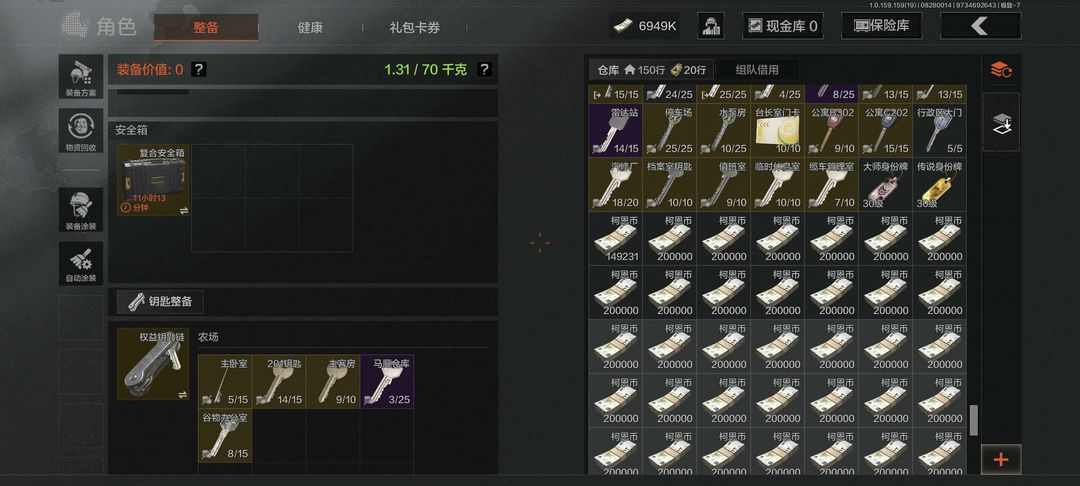The width and height of the screenshot is (1080, 486).
Task: Open the 物资回收 recycle icon
Action: tap(81, 131)
